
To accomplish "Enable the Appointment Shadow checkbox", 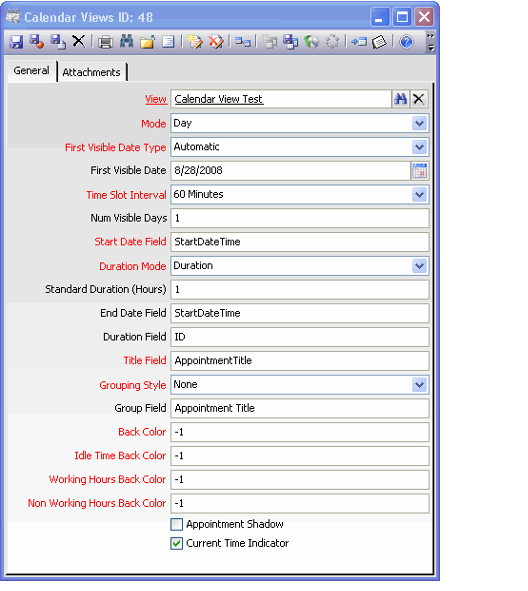I will [x=176, y=524].
